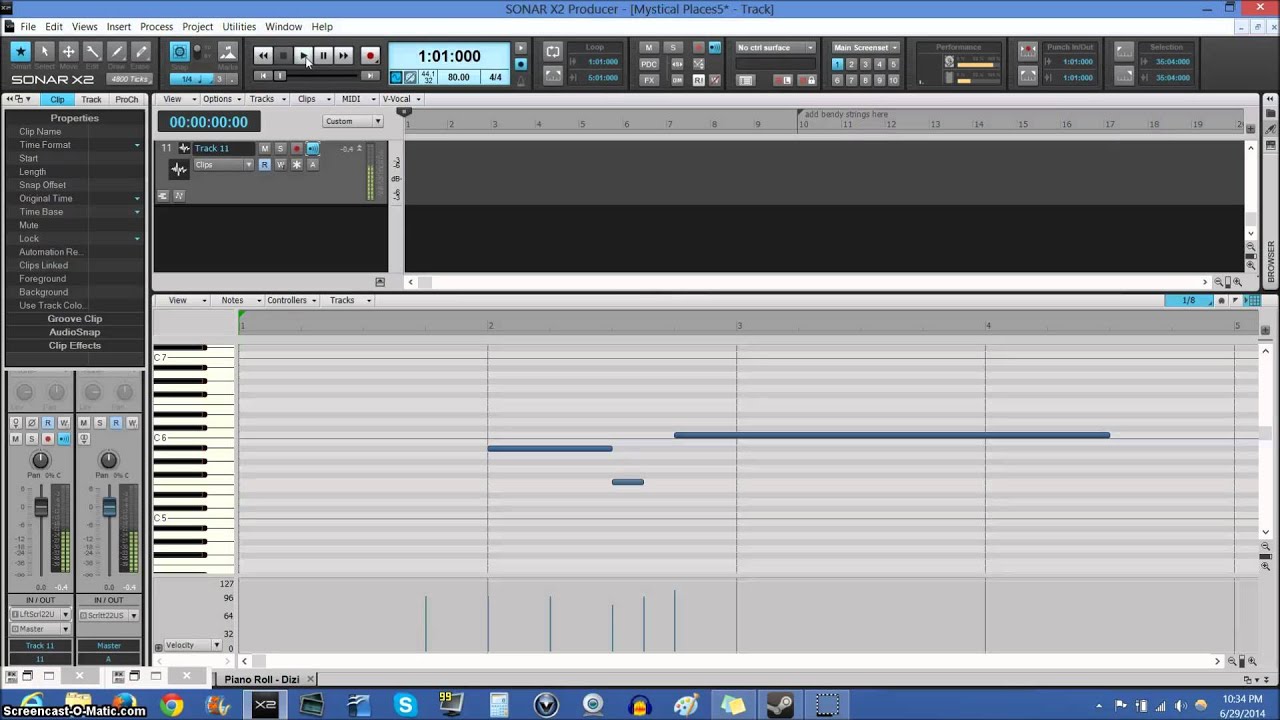1280x720 pixels.
Task: Toggle the Loop on/off button
Action: [x=553, y=52]
